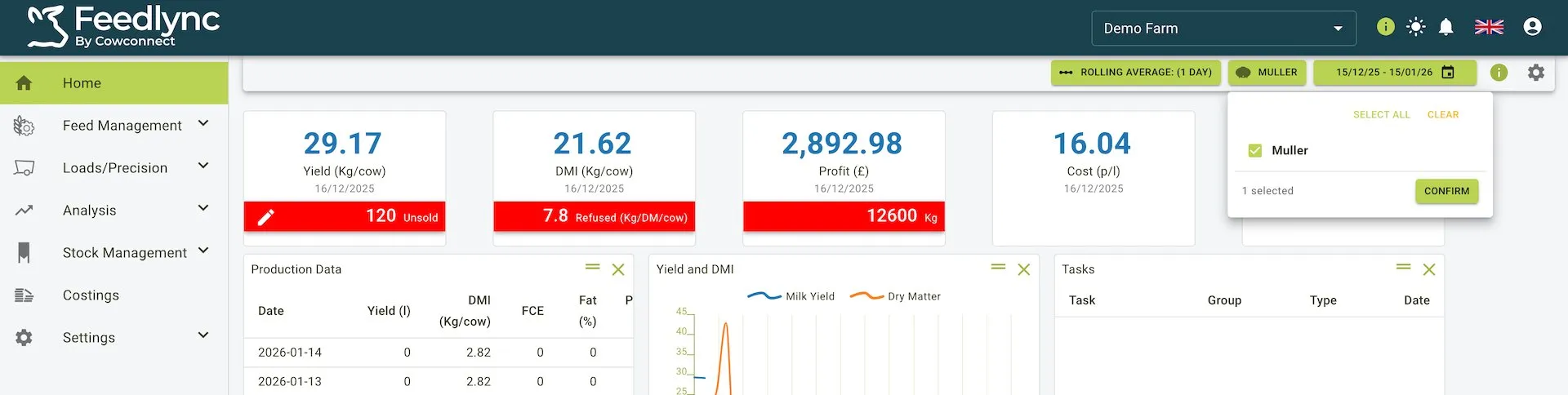
Task: Click the Task column header
Action: pyautogui.click(x=1082, y=300)
